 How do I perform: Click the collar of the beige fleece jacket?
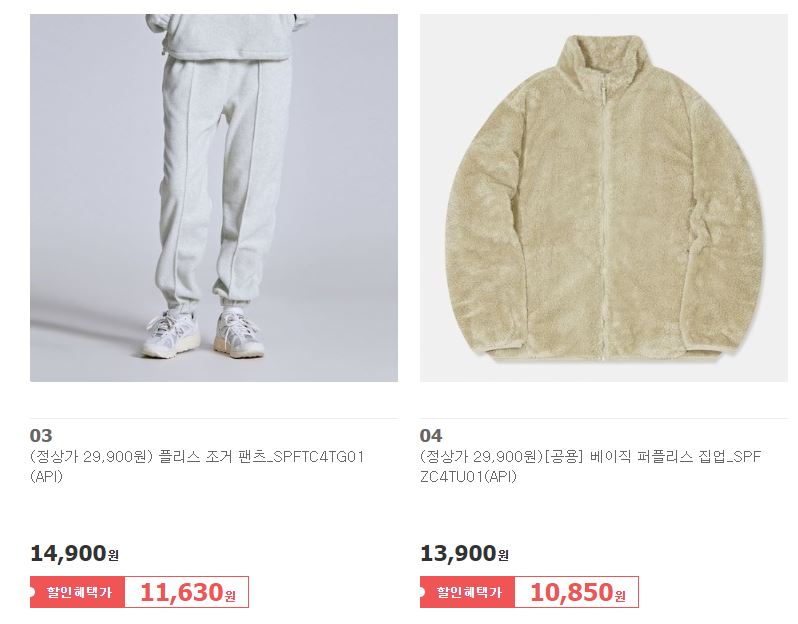[x=603, y=55]
